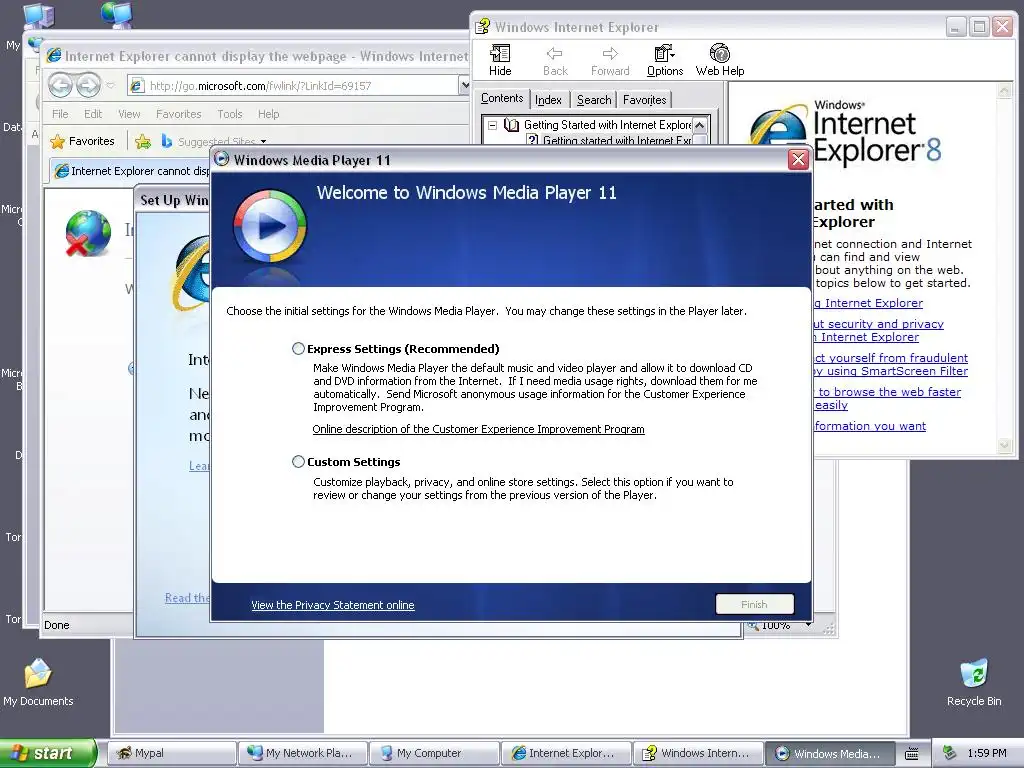Screen dimensions: 1024x768
Task: Open the Customer Experience Improvement Program description link
Action: pyautogui.click(x=478, y=429)
